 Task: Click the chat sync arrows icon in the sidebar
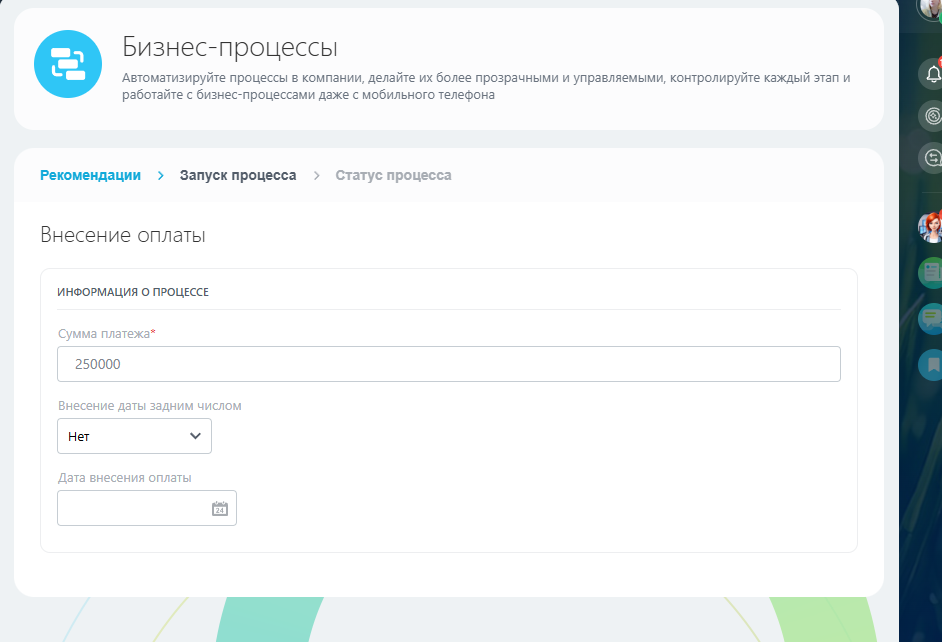click(932, 158)
